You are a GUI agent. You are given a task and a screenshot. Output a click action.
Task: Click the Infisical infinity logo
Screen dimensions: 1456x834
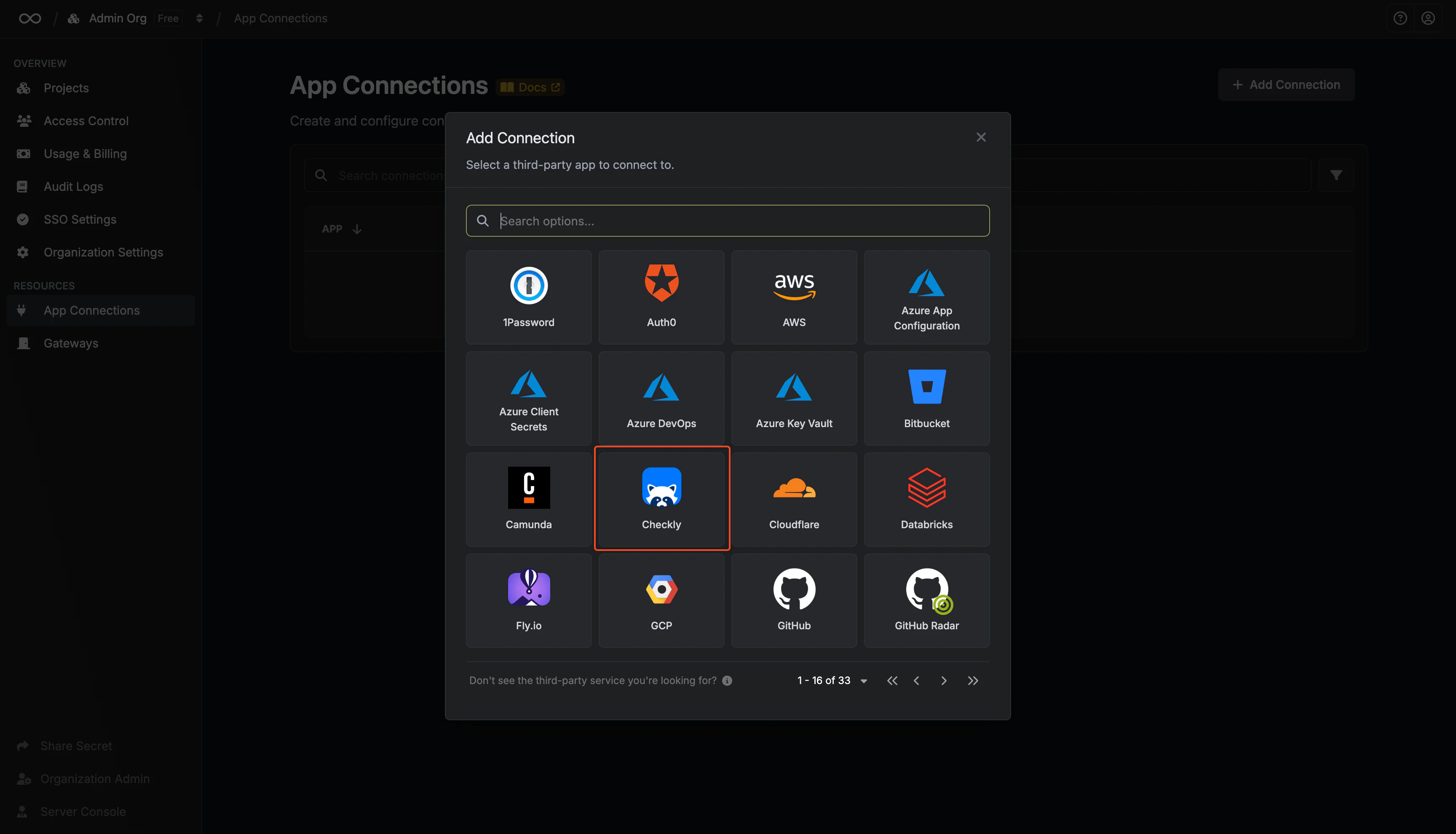pyautogui.click(x=30, y=19)
